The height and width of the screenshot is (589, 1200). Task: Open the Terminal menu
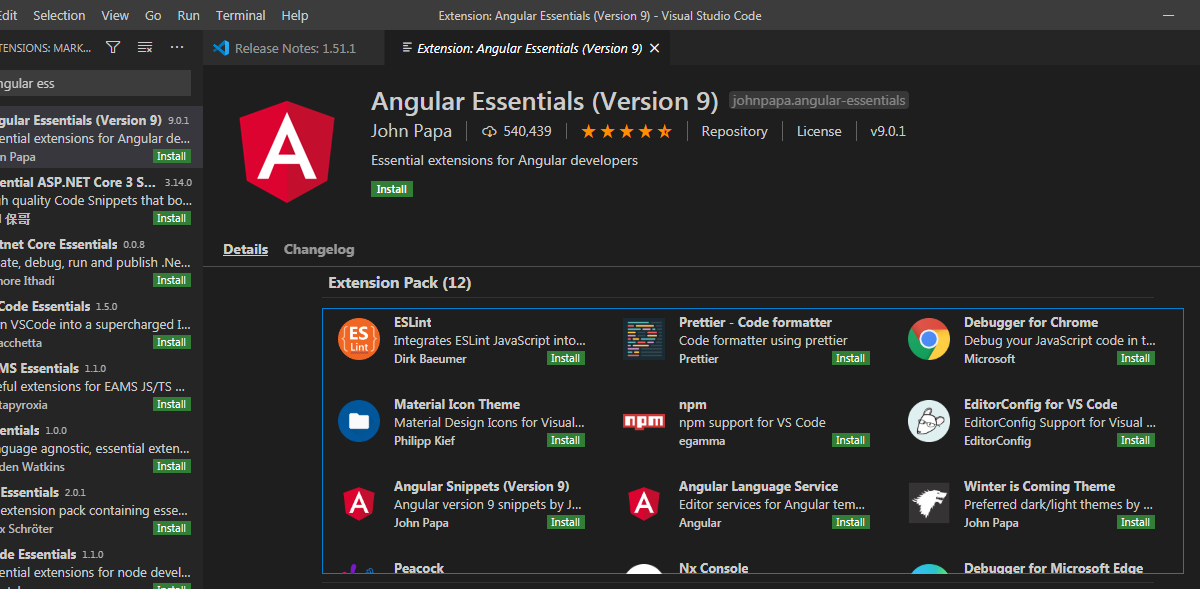(239, 15)
